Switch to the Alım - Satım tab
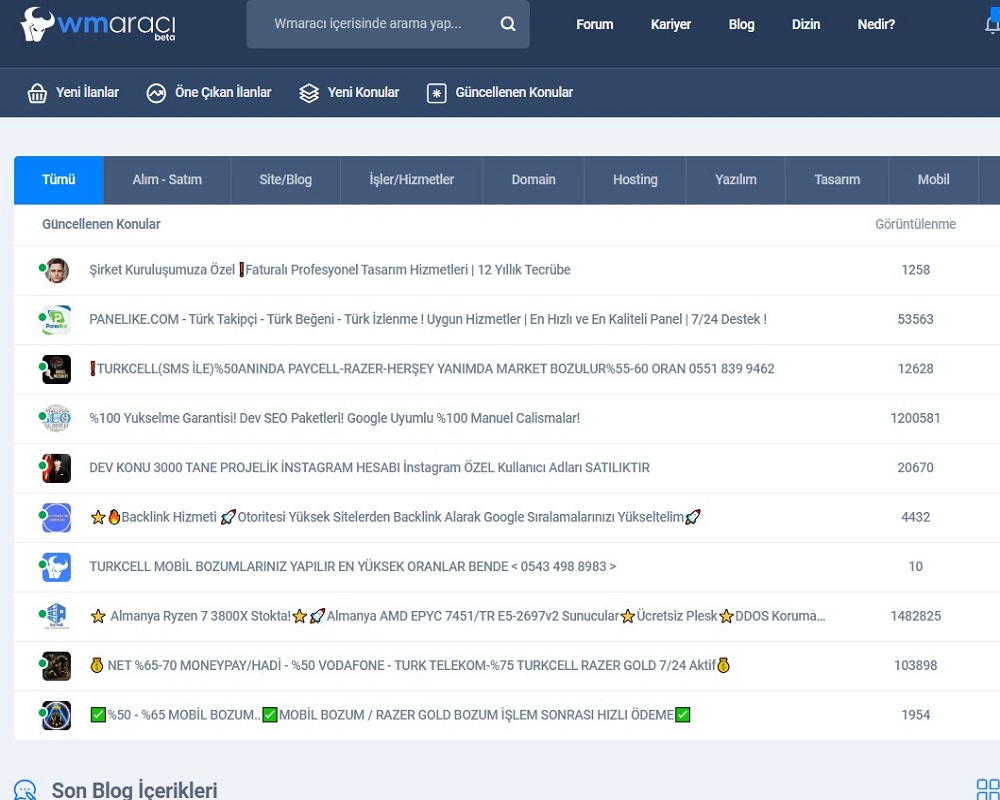The image size is (1000, 800). [x=167, y=180]
